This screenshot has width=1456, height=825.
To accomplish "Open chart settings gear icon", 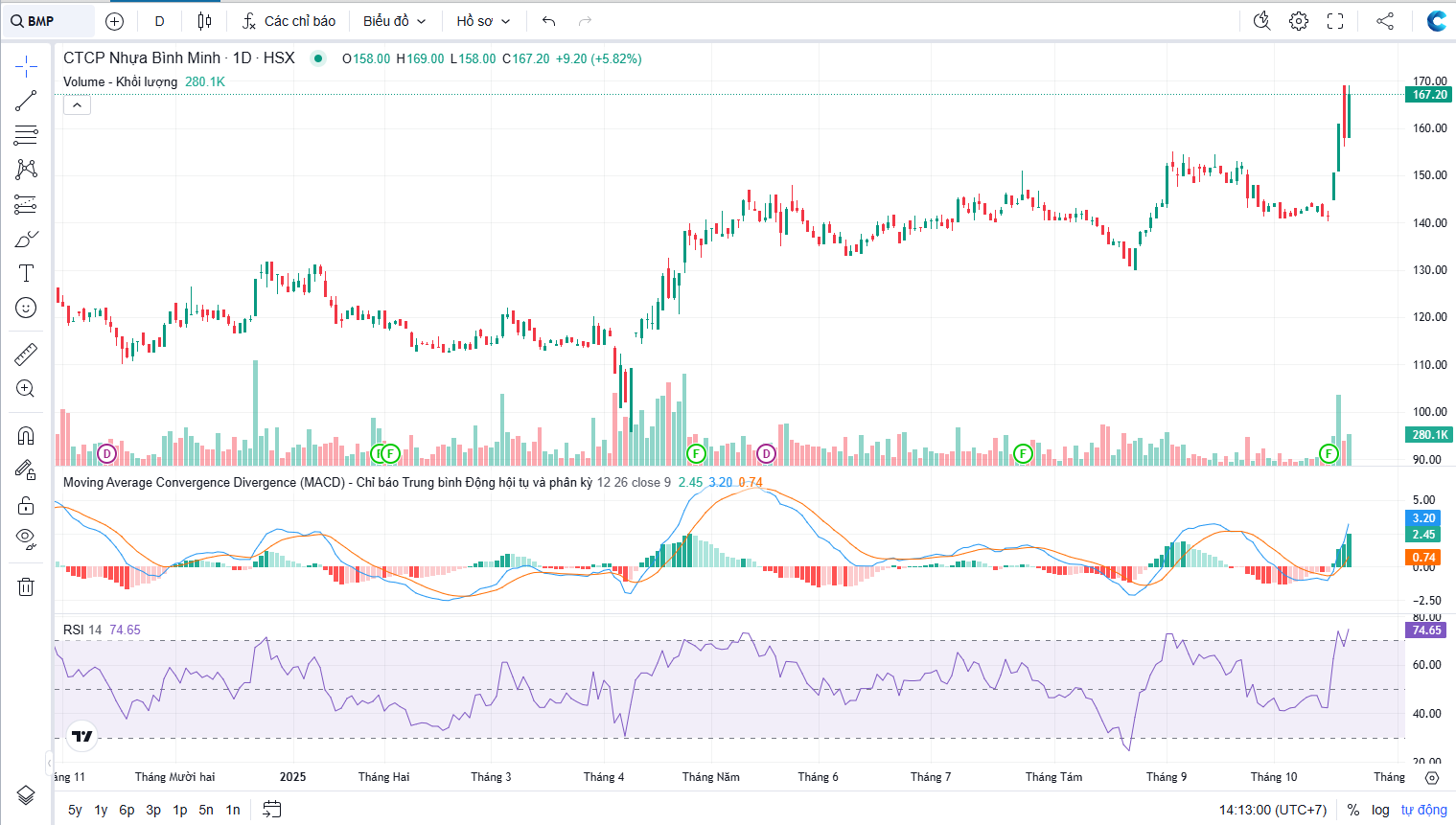I will pos(1298,21).
